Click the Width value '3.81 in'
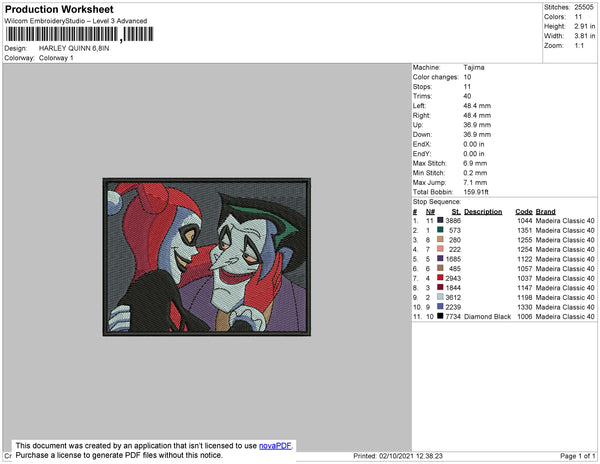The image size is (600, 464). (584, 36)
